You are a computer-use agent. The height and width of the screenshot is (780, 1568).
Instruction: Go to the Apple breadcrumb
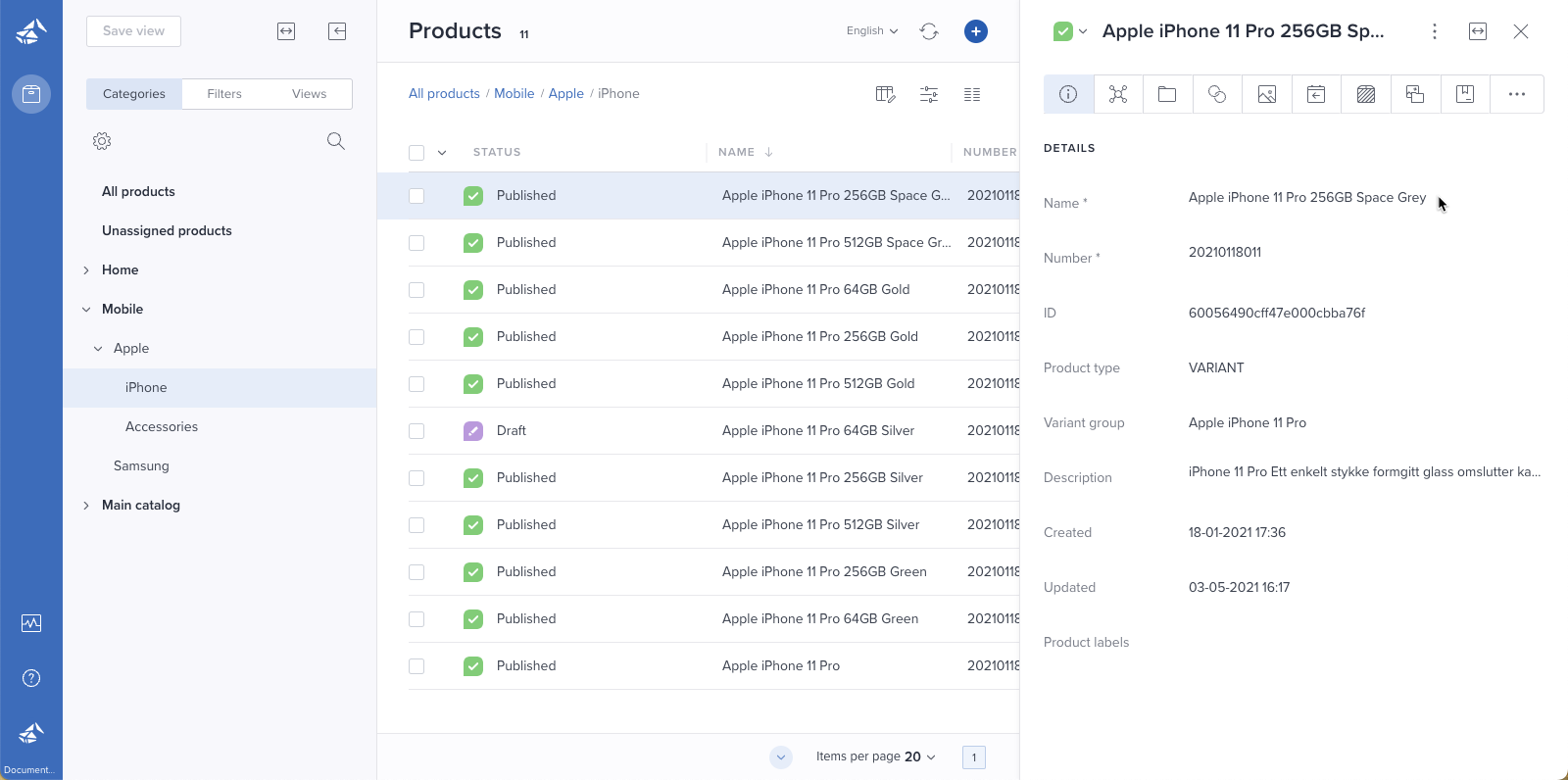point(566,94)
